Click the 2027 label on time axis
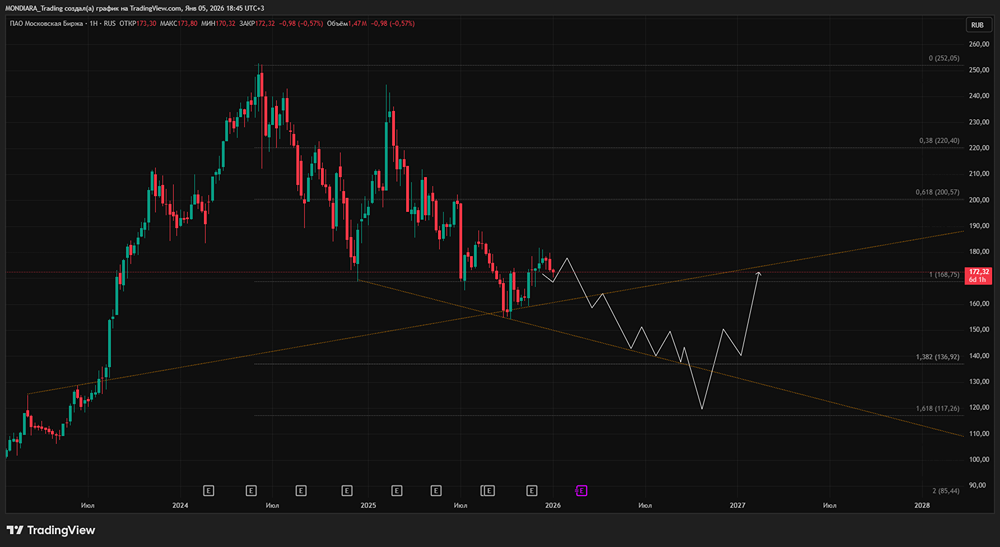This screenshot has width=1000, height=547. click(x=738, y=506)
